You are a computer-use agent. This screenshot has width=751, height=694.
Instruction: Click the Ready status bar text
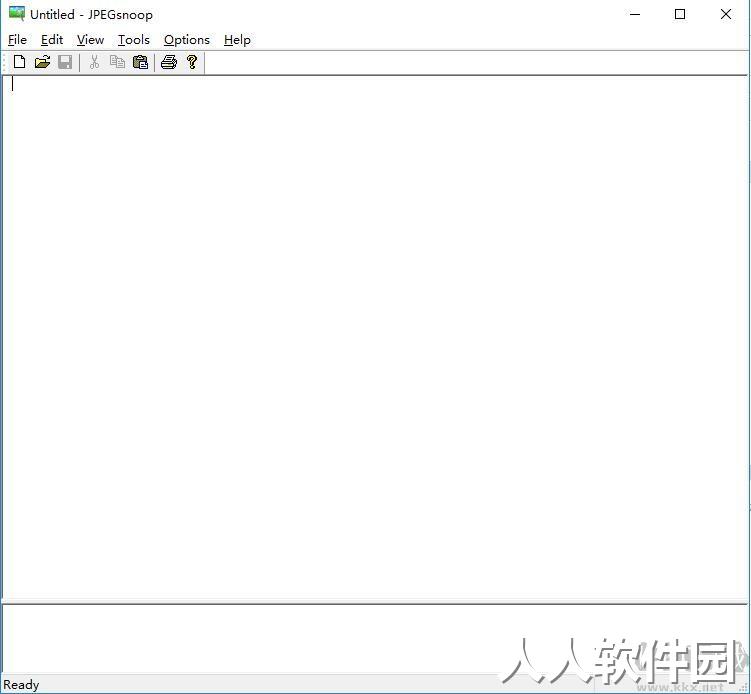[x=21, y=685]
